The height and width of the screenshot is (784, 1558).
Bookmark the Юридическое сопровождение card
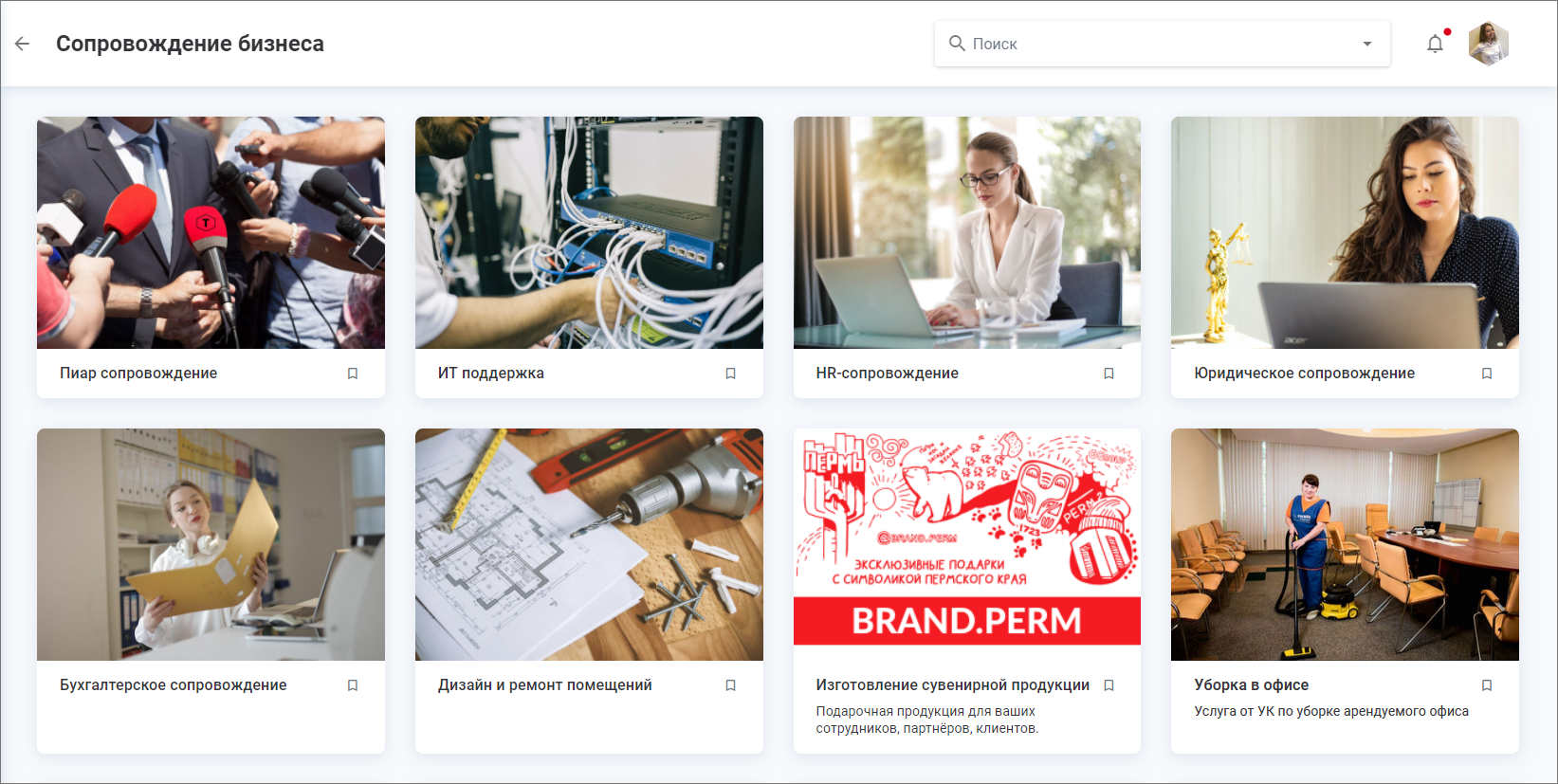pos(1487,374)
